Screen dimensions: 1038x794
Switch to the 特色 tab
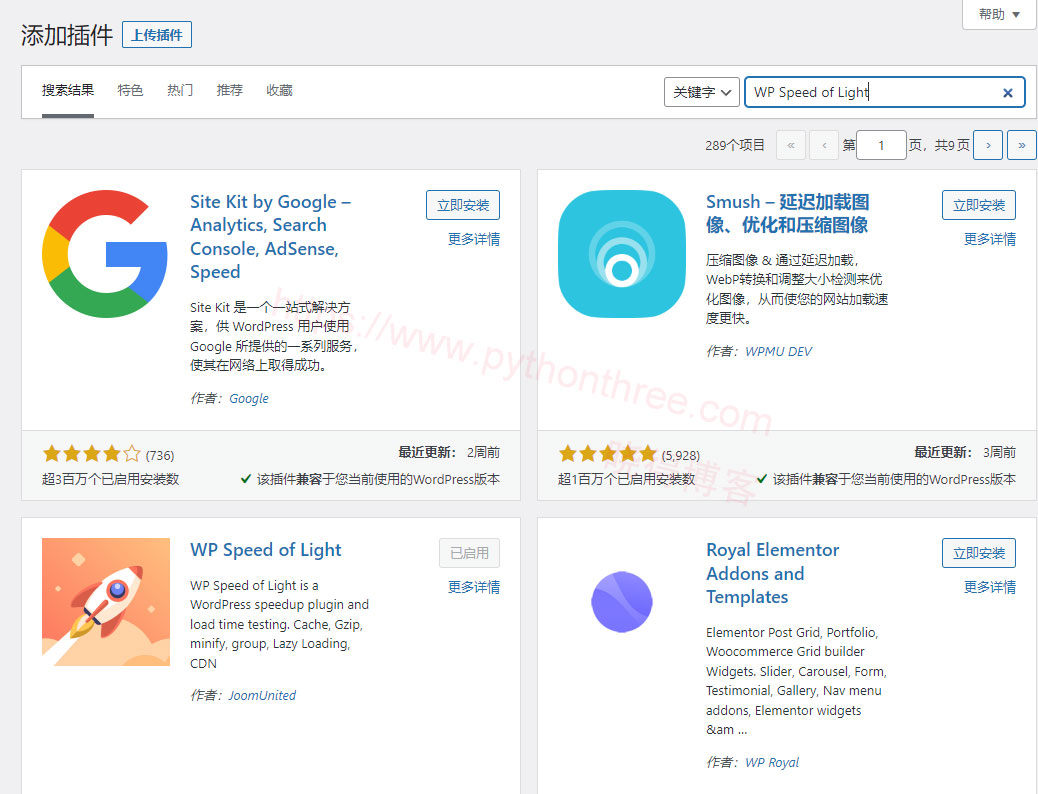pos(130,91)
